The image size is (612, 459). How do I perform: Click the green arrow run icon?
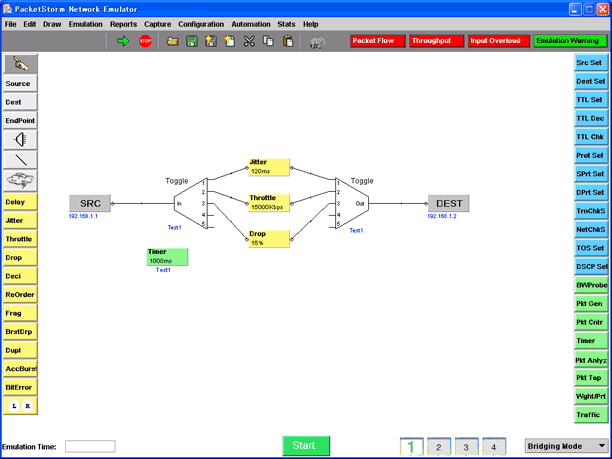point(123,41)
